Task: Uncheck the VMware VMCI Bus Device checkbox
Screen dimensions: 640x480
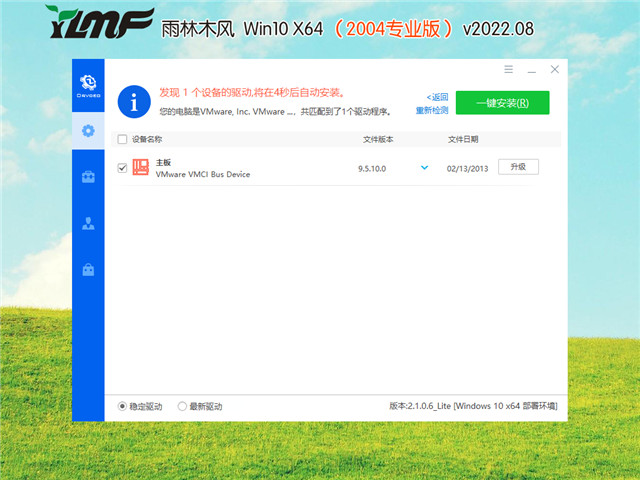Action: 122,168
